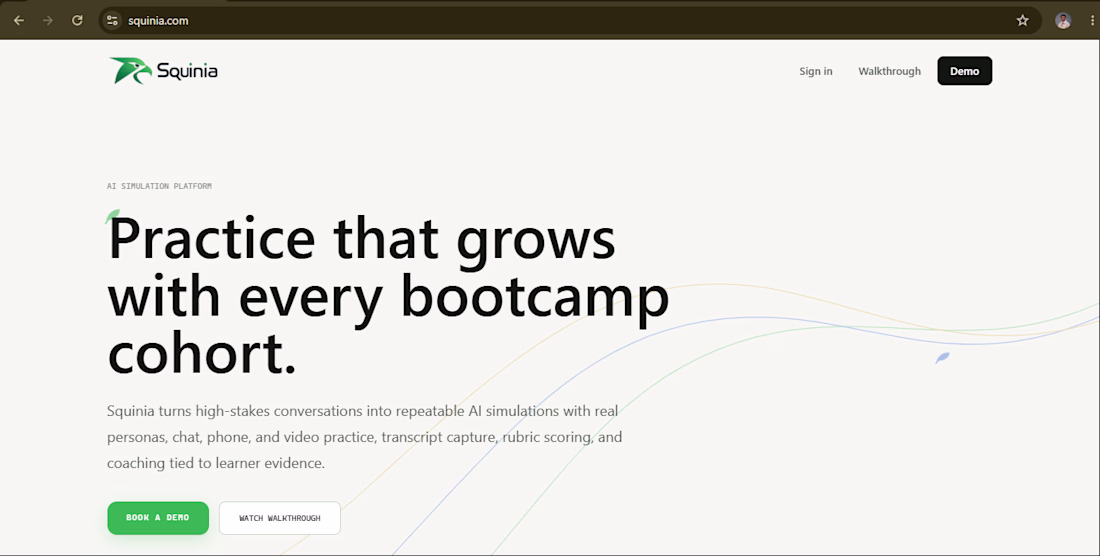Screen dimensions: 1100x556
Task: Click the 'AI SIMULATION PLATFORM' label
Action: (159, 187)
